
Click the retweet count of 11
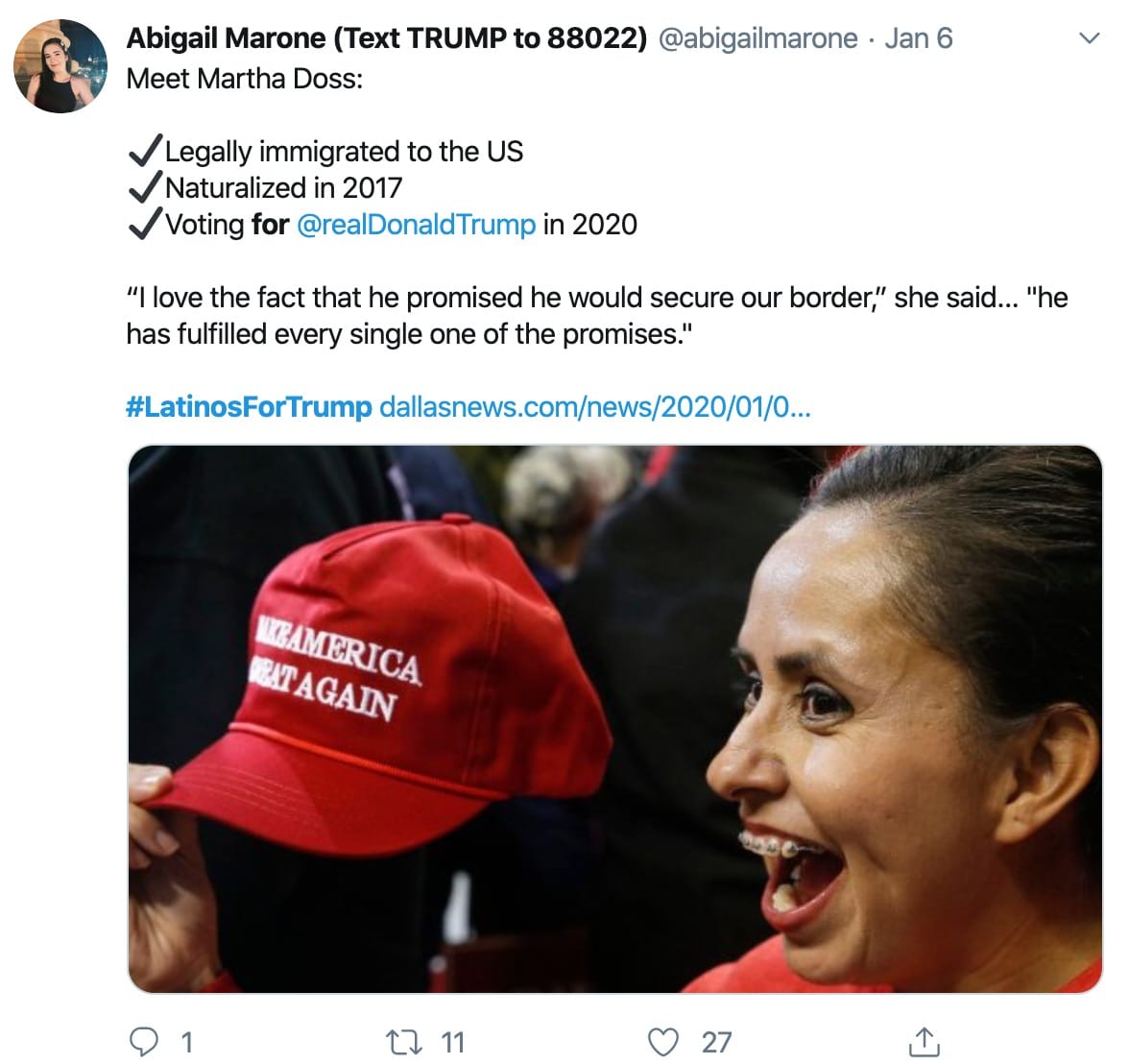click(x=453, y=1042)
